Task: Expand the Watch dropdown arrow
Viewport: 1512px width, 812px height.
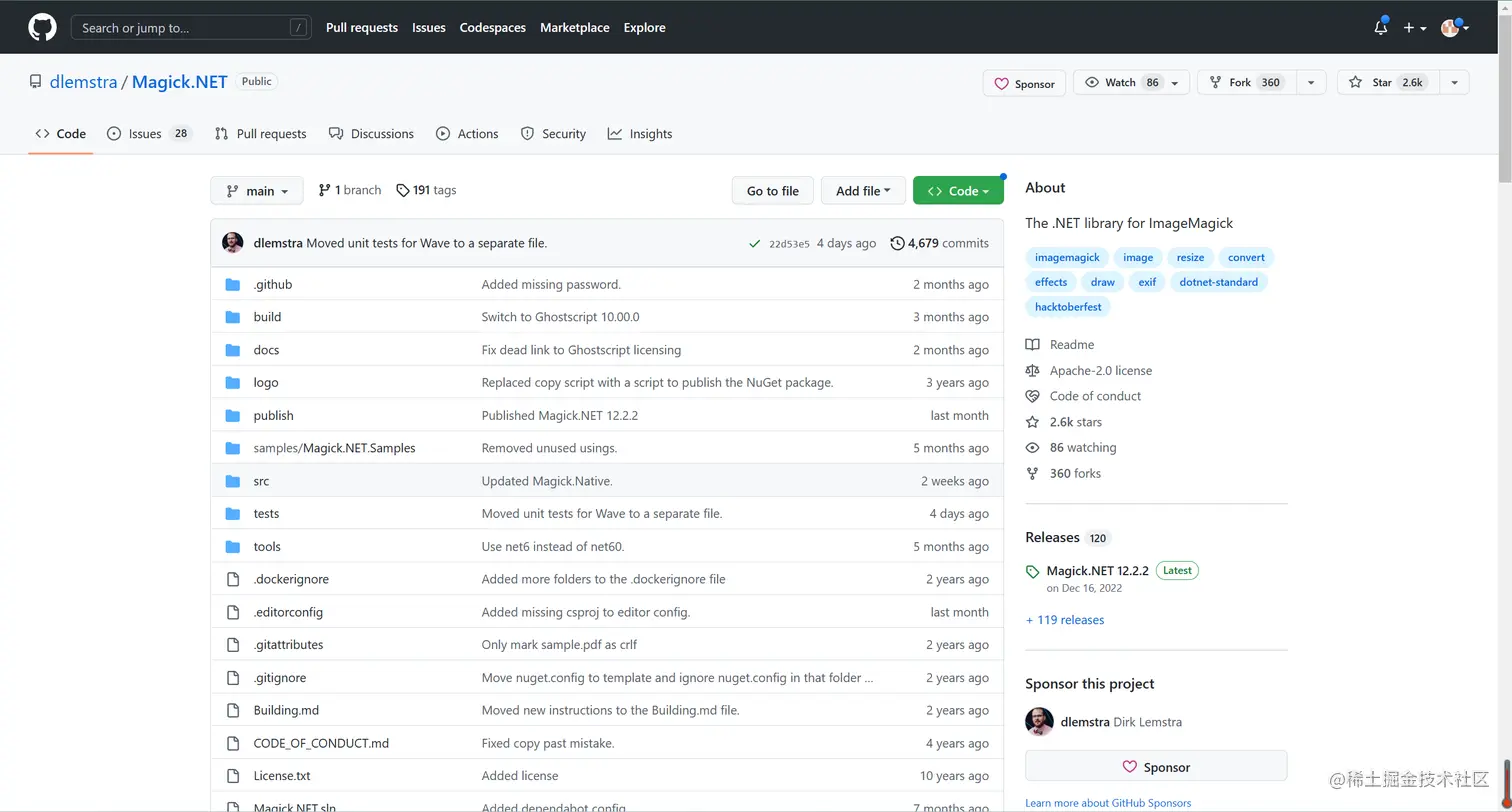Action: (x=1176, y=83)
